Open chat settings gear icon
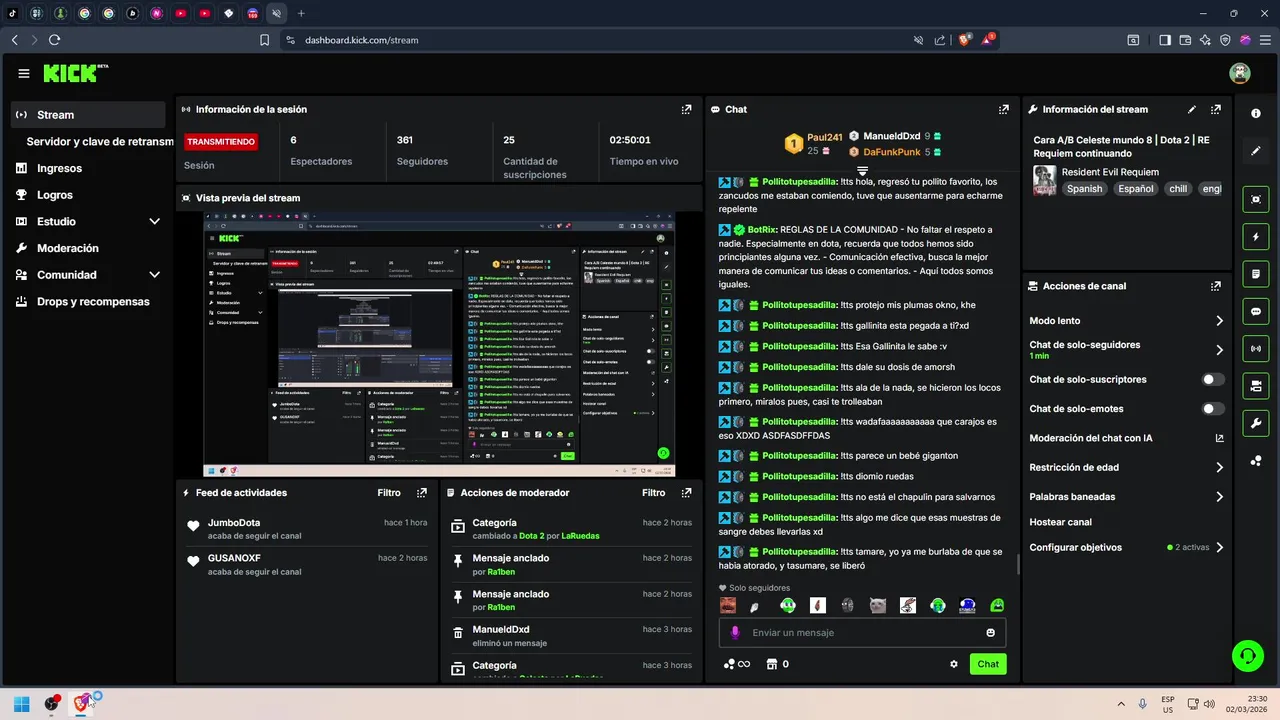Screen dimensions: 1280x720 point(954,664)
